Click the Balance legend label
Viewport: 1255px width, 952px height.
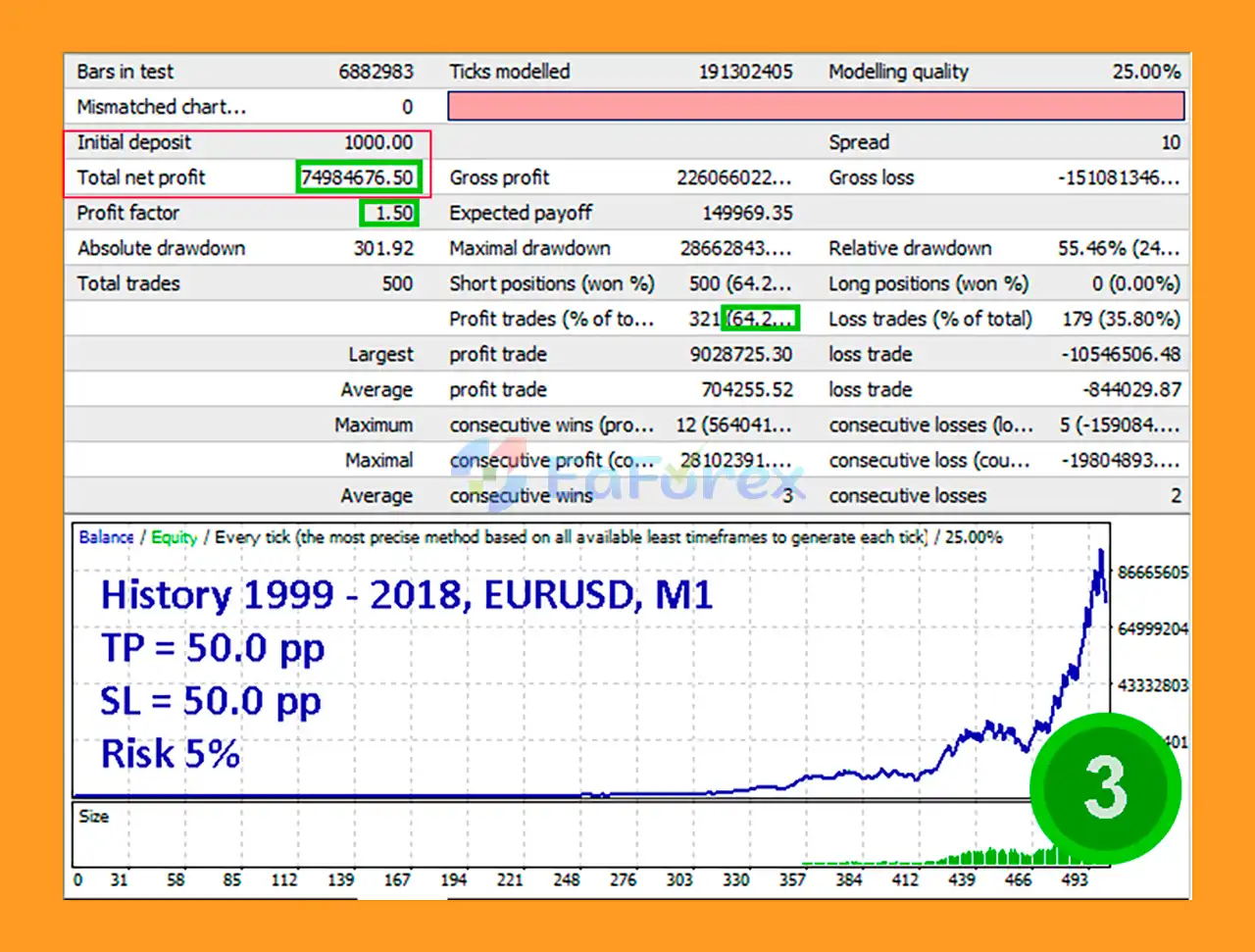[x=106, y=537]
